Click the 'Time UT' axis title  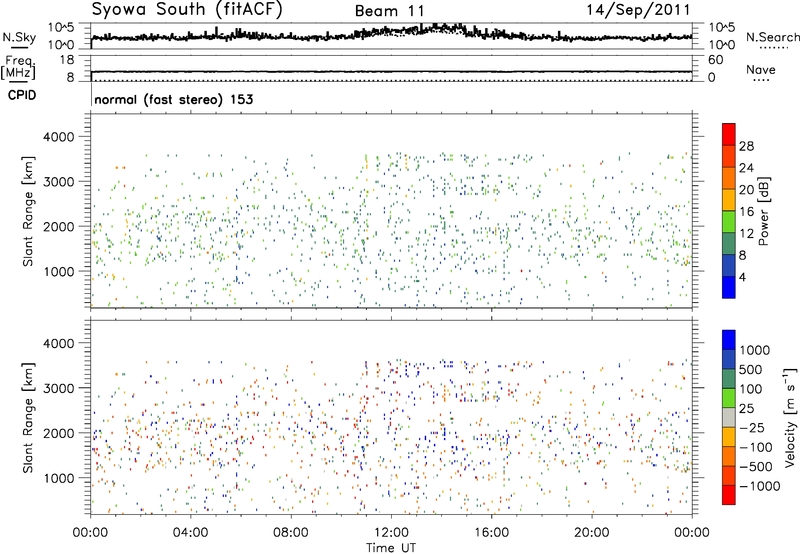pyautogui.click(x=391, y=548)
